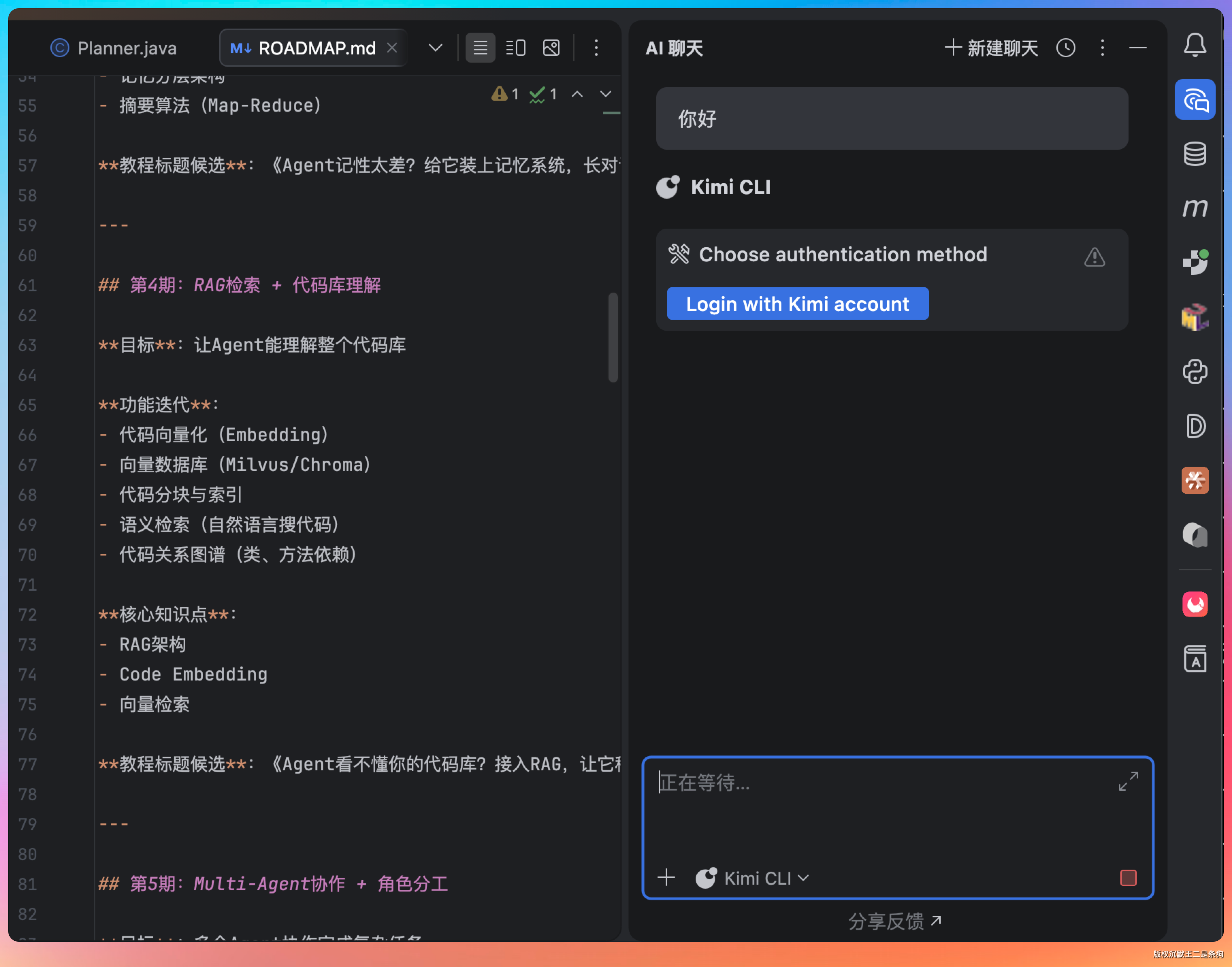Show chat history clock icon

coord(1066,48)
